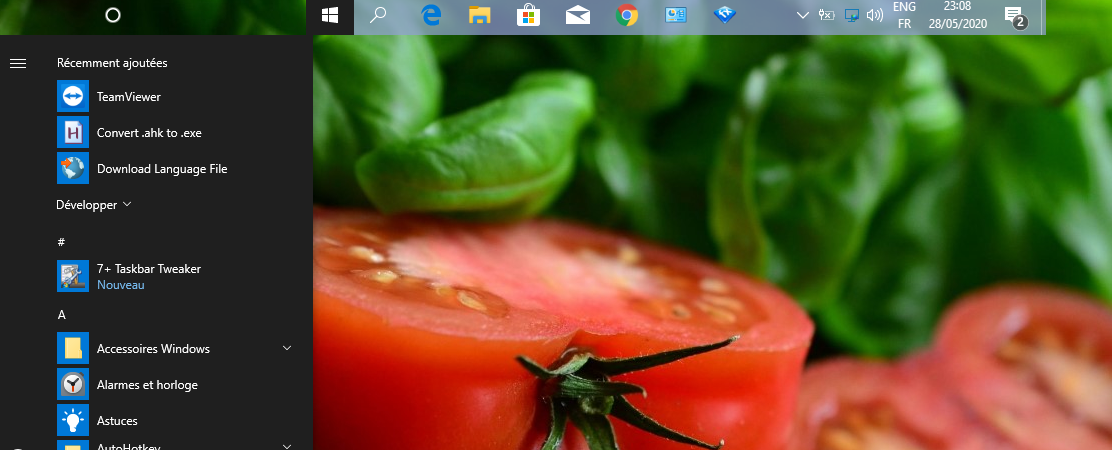Open Convert .ahk to .exe icon
The image size is (1112, 460).
tap(73, 133)
